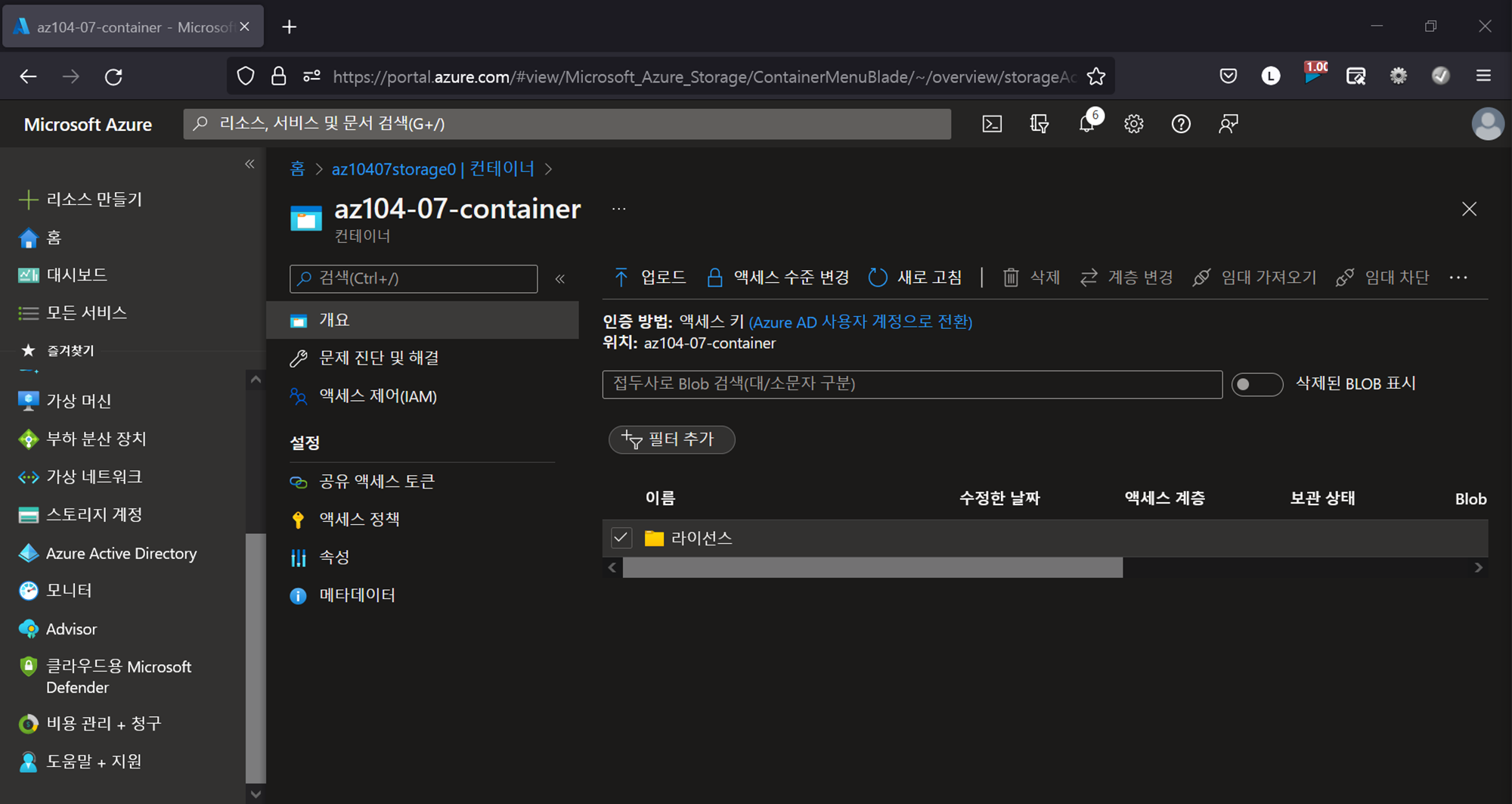Collapse the Azure left sidebar
Image resolution: width=1512 pixels, height=804 pixels.
click(249, 164)
